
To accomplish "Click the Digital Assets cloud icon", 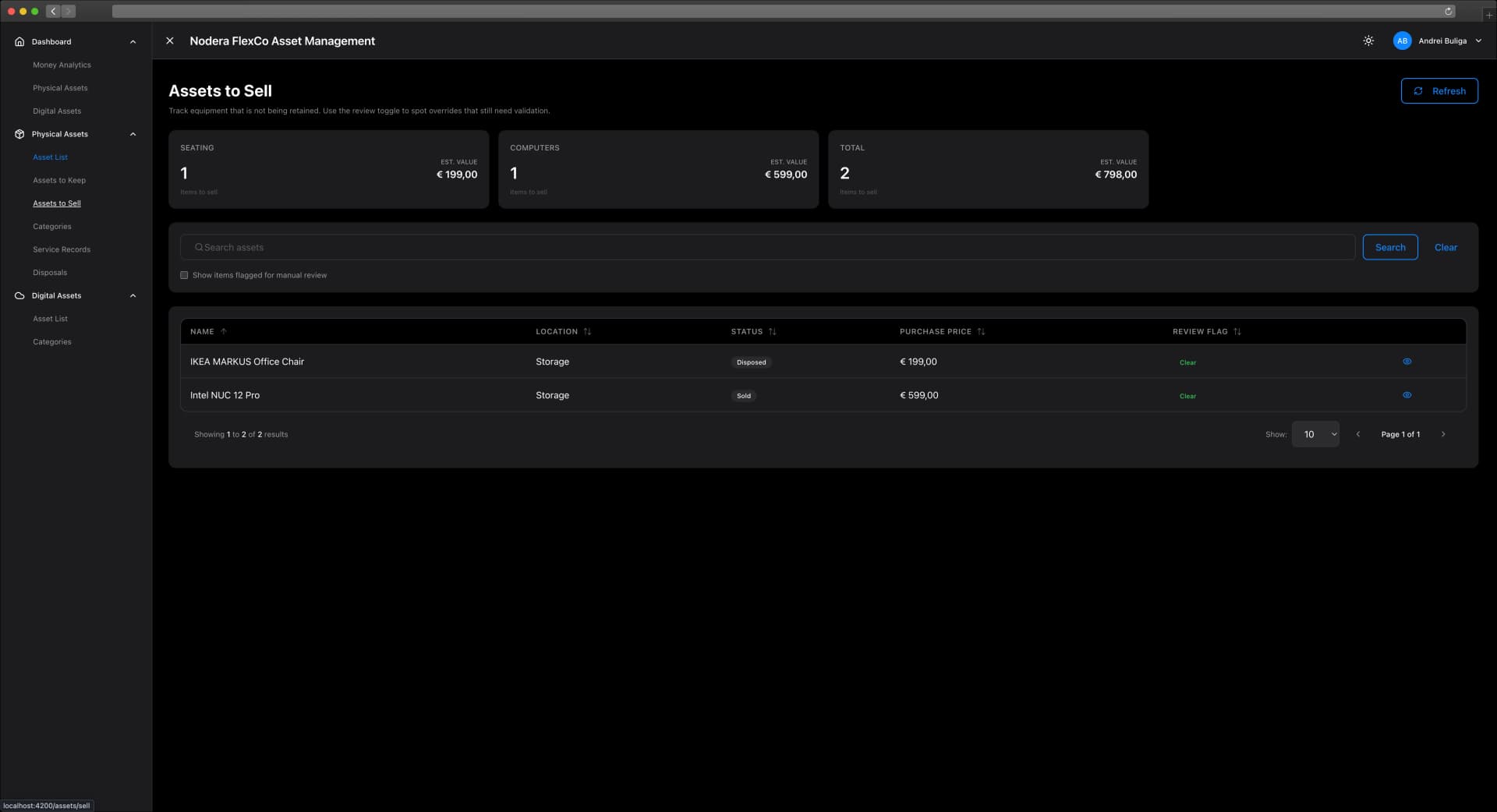I will pyautogui.click(x=19, y=295).
